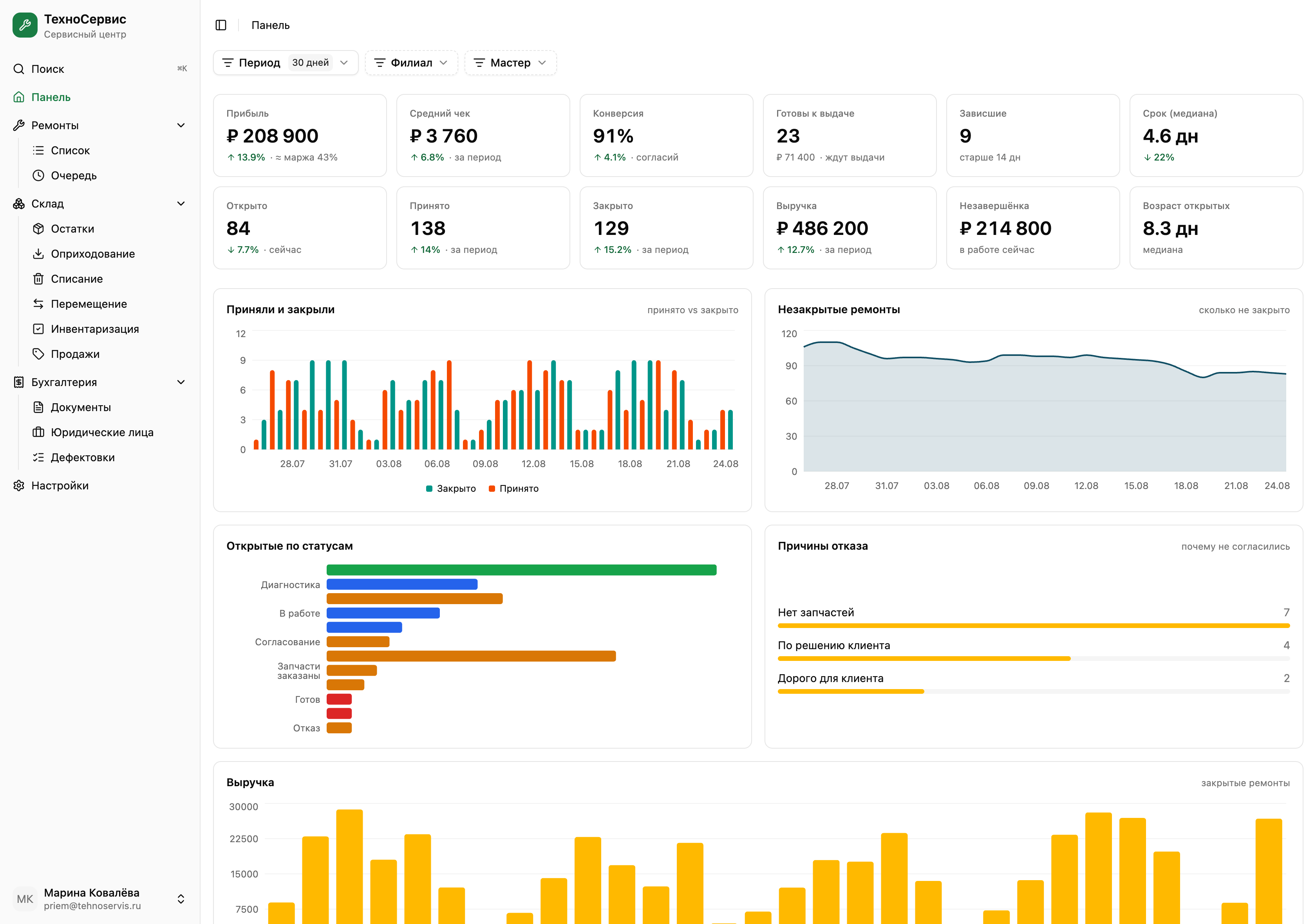Click the Ремонты wrench icon
Viewport: 1316px width, 924px height.
[19, 125]
